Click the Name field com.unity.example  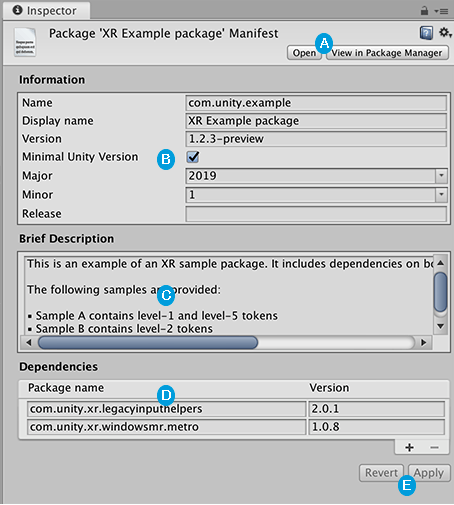click(316, 103)
